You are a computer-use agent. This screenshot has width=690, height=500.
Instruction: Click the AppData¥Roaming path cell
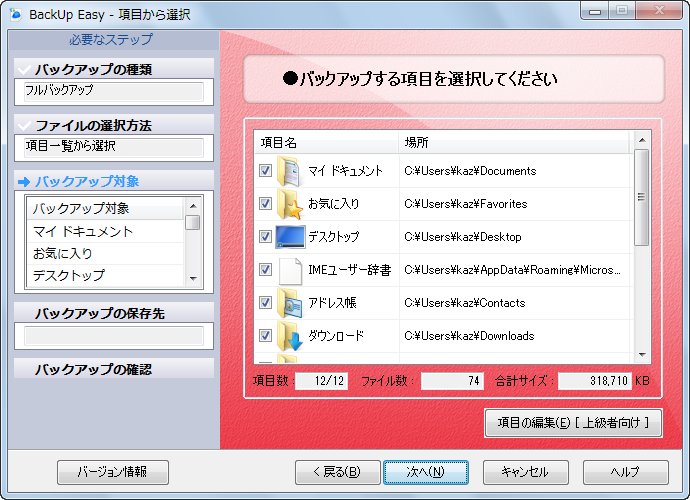512,270
